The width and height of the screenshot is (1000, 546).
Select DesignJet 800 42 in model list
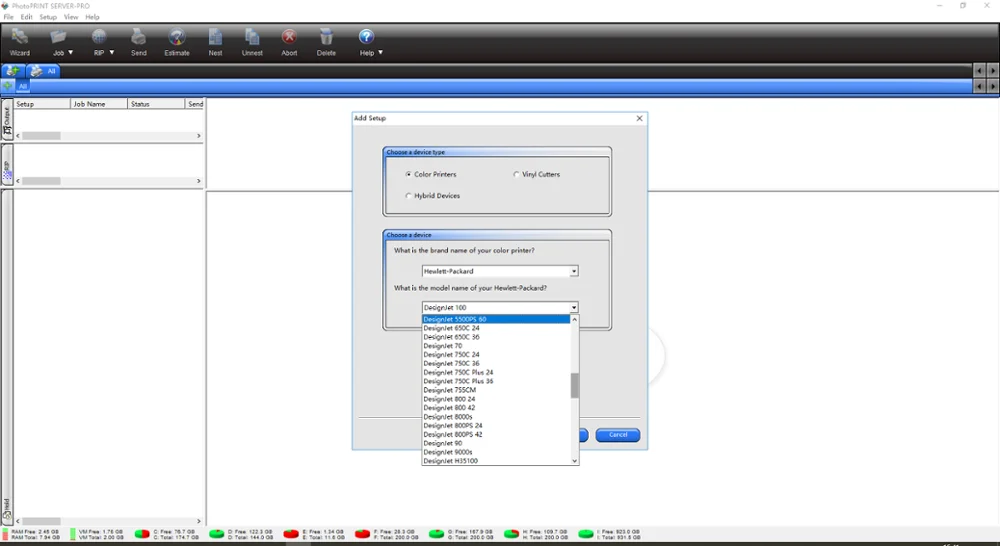(x=496, y=408)
